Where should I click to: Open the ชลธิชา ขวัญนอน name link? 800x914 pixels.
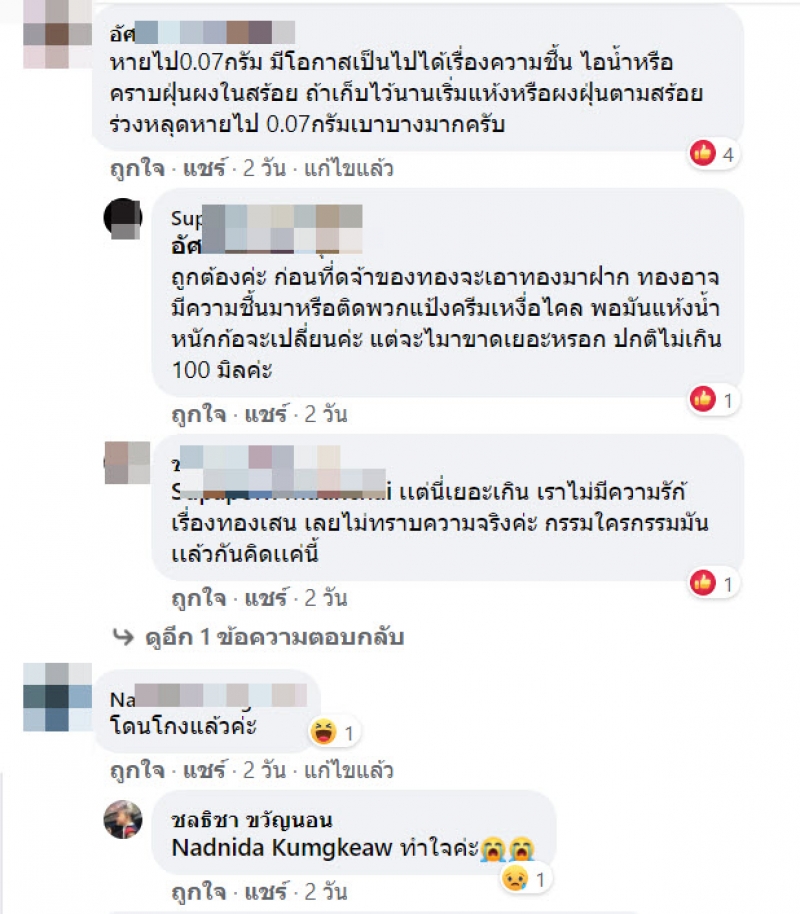[x=252, y=820]
